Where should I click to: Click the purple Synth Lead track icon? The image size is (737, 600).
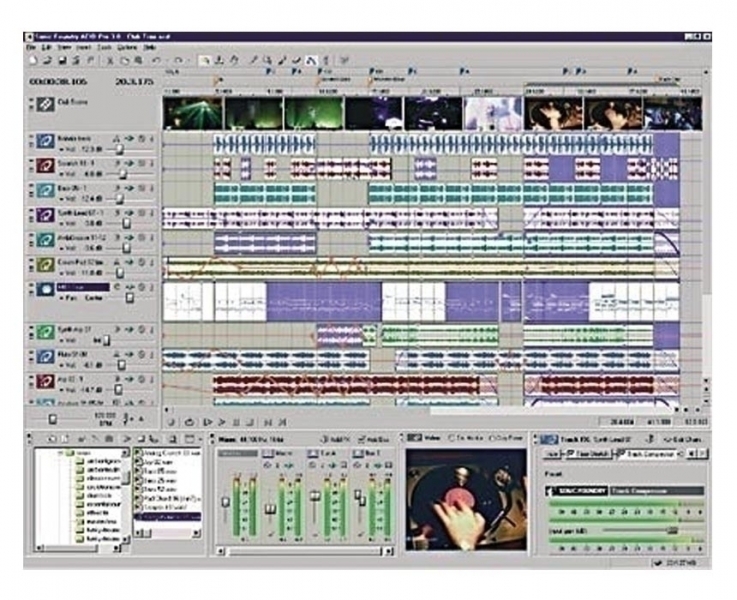point(46,215)
